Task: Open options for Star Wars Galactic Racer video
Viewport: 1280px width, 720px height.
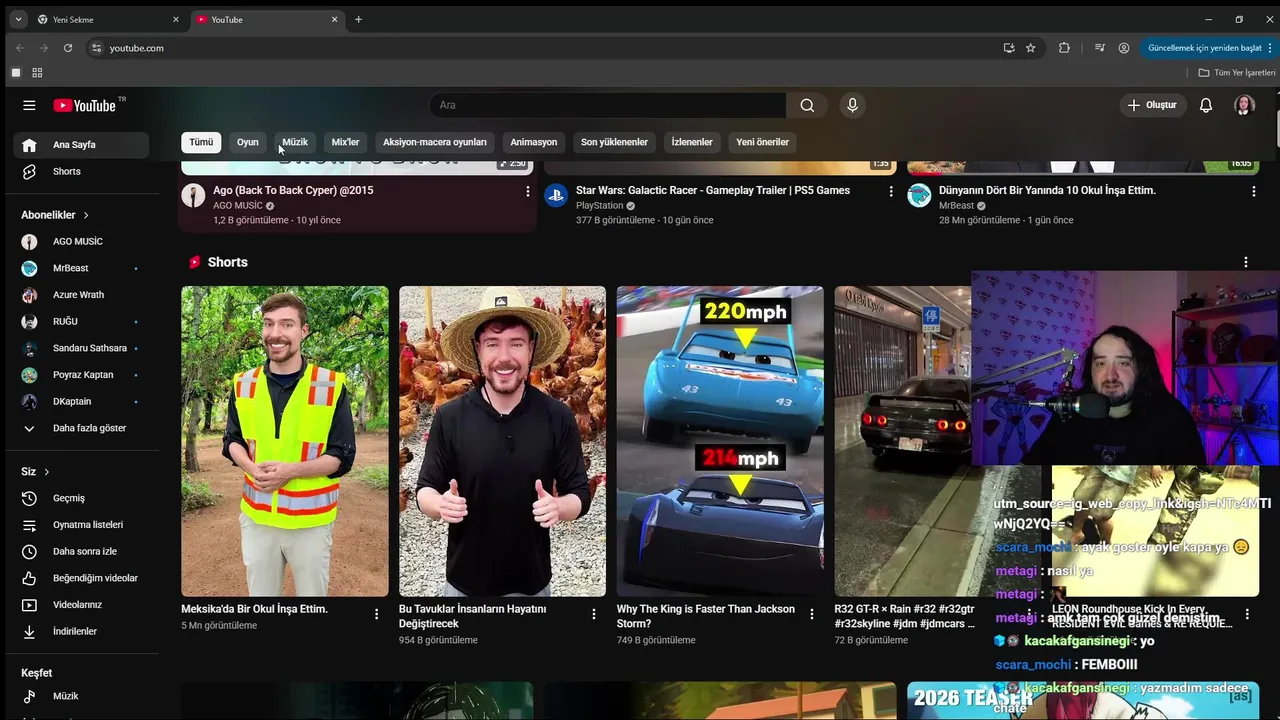Action: click(x=891, y=192)
